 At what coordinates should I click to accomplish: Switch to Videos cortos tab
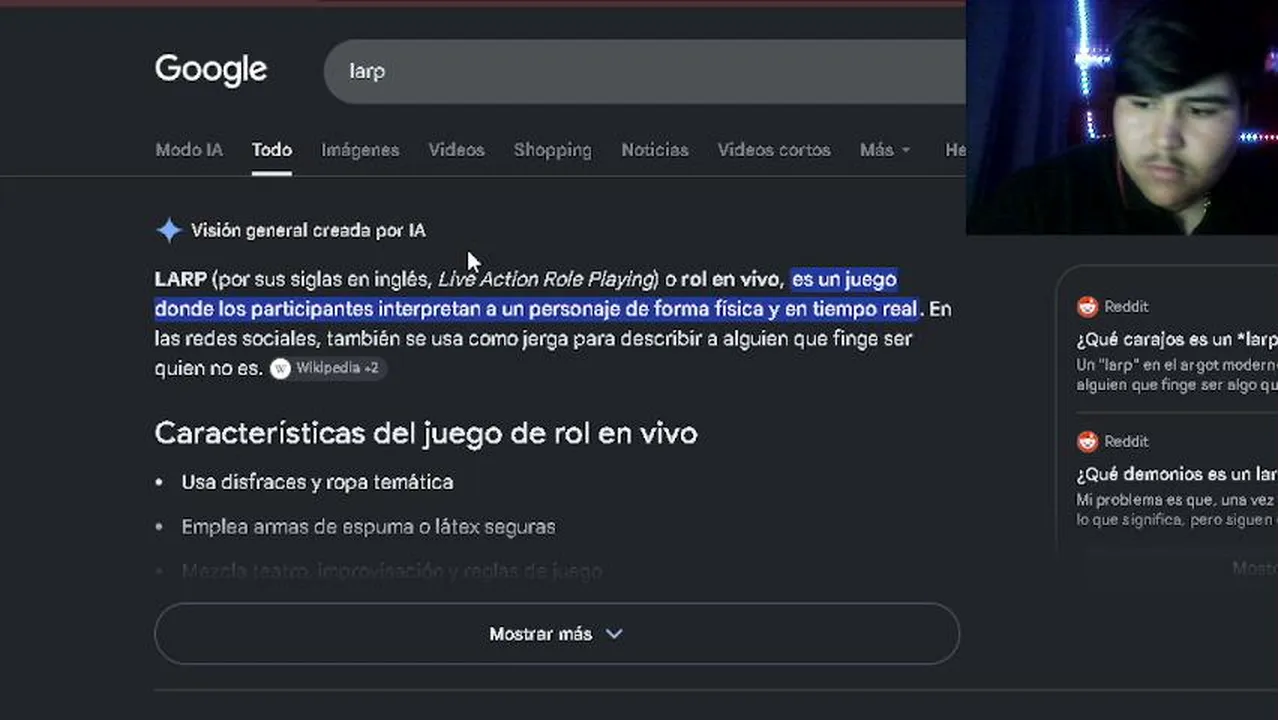point(774,150)
